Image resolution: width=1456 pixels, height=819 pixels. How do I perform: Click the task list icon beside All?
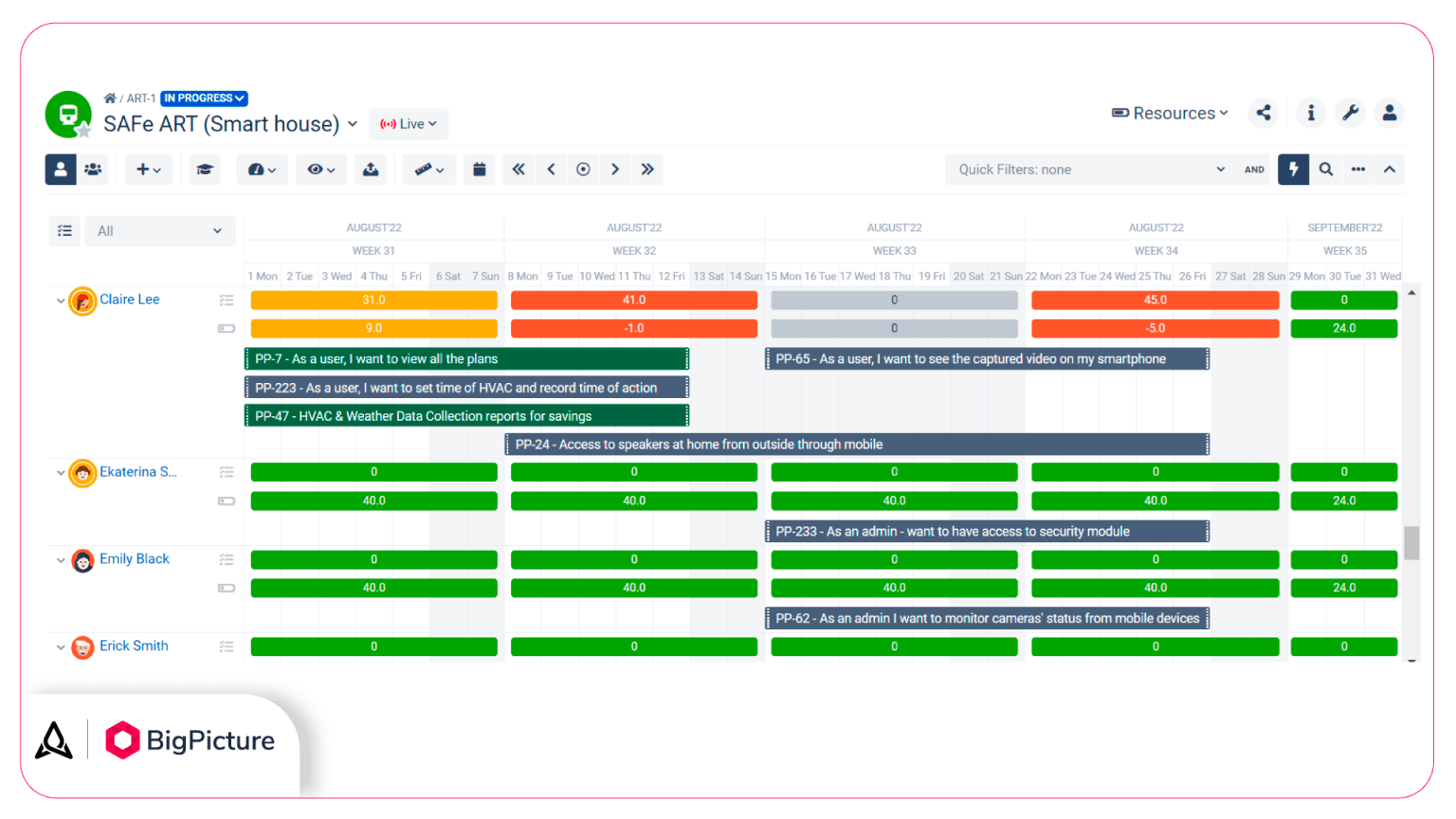tap(64, 230)
